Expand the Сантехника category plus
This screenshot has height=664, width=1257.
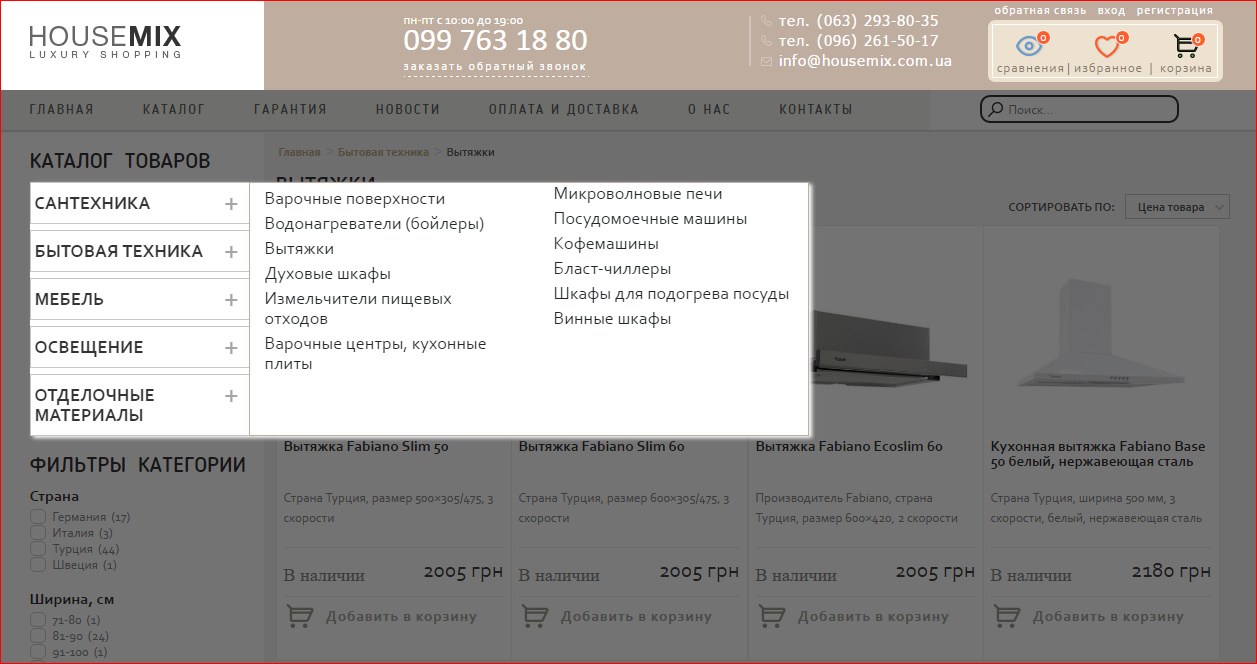point(231,204)
